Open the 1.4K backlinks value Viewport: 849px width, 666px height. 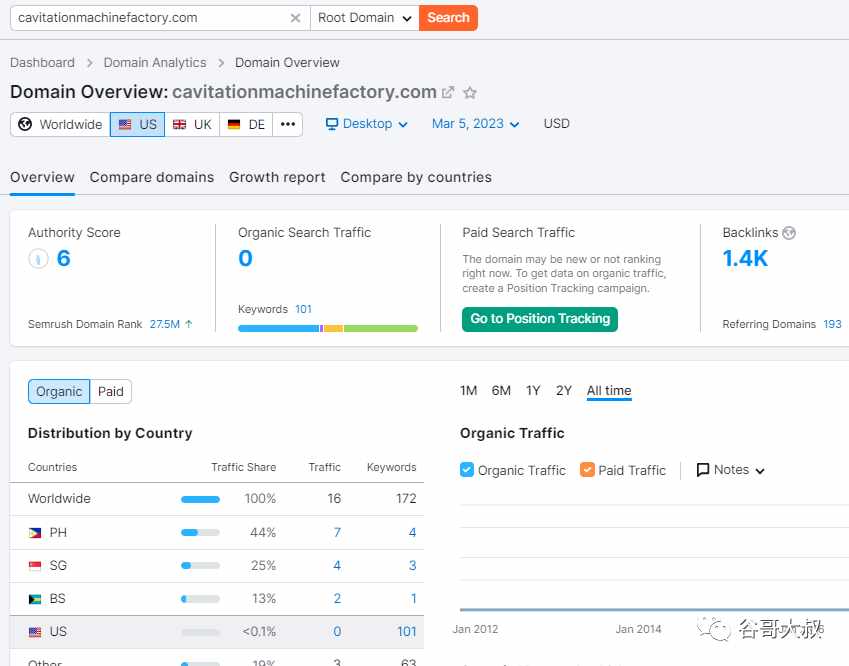coord(745,259)
